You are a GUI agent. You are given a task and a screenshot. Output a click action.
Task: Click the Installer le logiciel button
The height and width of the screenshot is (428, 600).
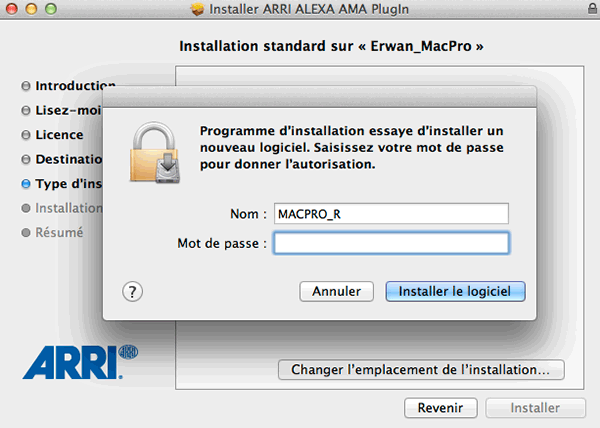click(455, 291)
